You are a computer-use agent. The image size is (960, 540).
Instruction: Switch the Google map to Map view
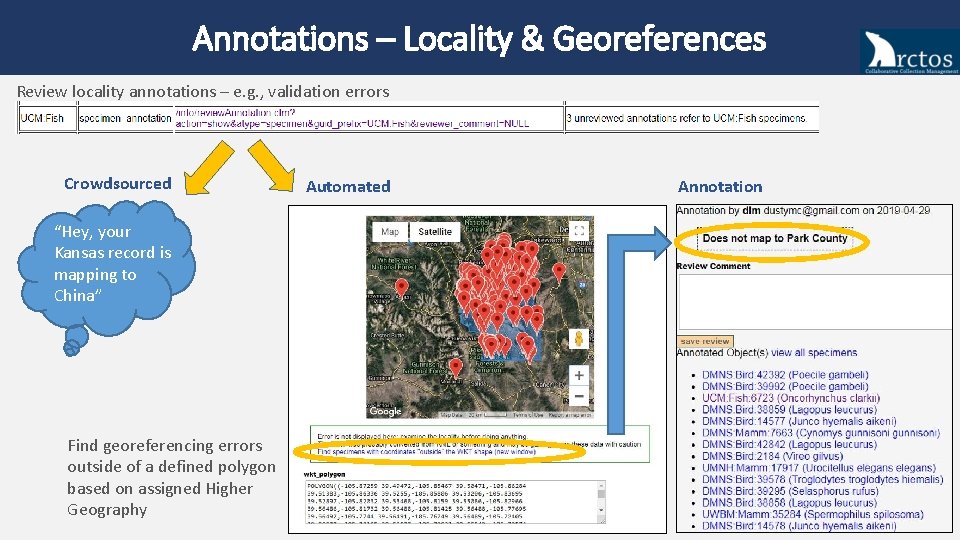tap(390, 232)
